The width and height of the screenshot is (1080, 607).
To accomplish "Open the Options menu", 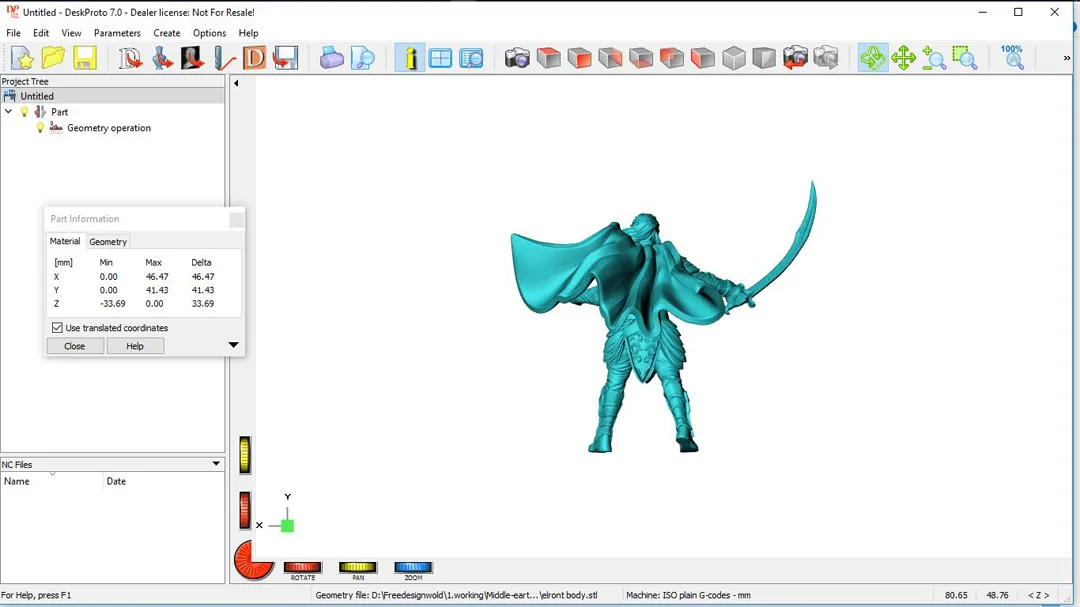I will pos(209,33).
